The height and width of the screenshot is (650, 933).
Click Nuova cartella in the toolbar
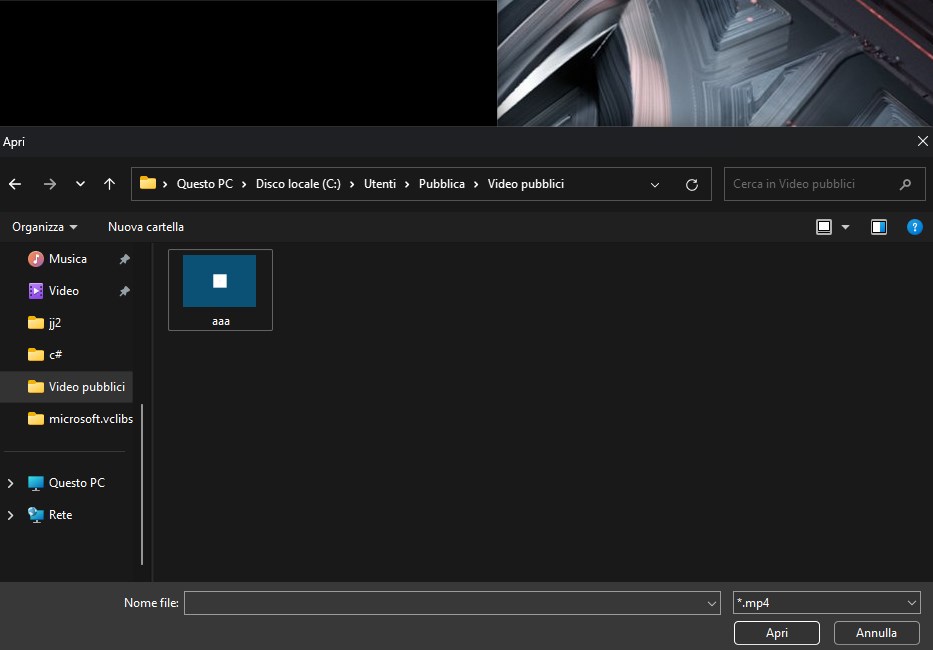pos(146,227)
